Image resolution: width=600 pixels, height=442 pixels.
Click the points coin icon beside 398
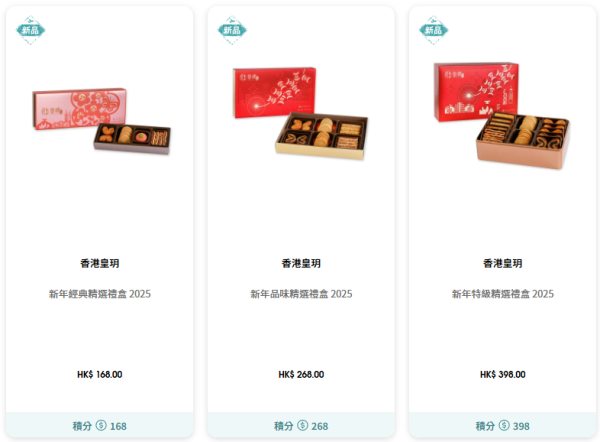coord(504,425)
